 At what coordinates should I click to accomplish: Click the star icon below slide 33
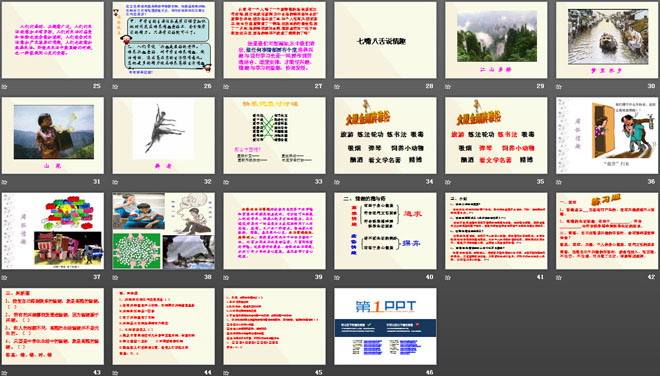click(226, 182)
